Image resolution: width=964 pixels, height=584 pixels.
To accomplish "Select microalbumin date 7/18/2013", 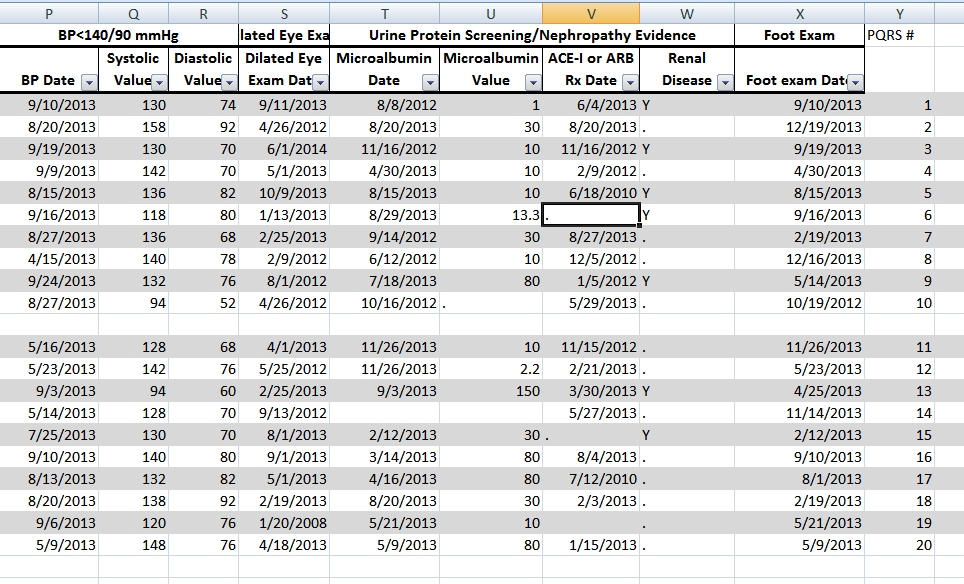I will click(x=385, y=281).
